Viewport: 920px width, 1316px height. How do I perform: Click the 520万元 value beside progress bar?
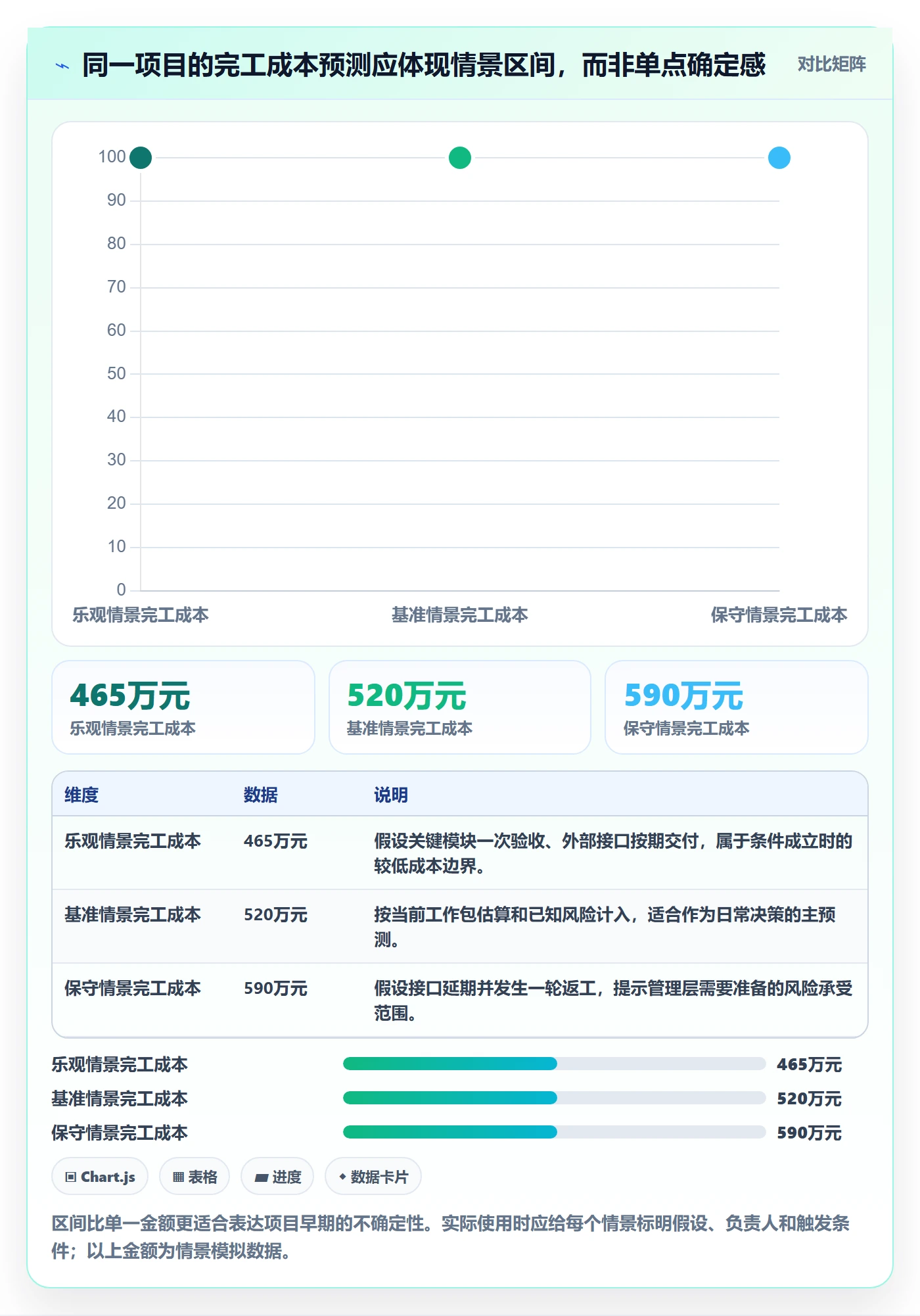click(809, 1099)
